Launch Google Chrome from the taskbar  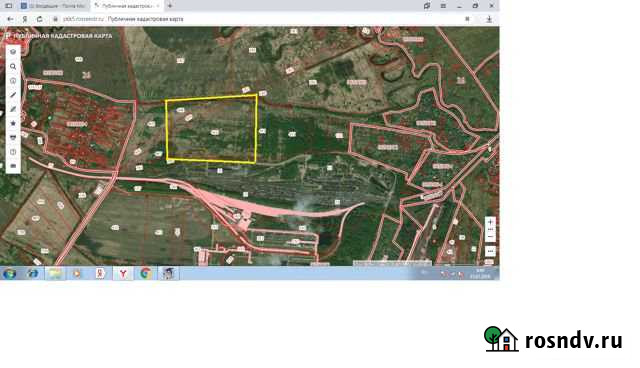pyautogui.click(x=145, y=273)
